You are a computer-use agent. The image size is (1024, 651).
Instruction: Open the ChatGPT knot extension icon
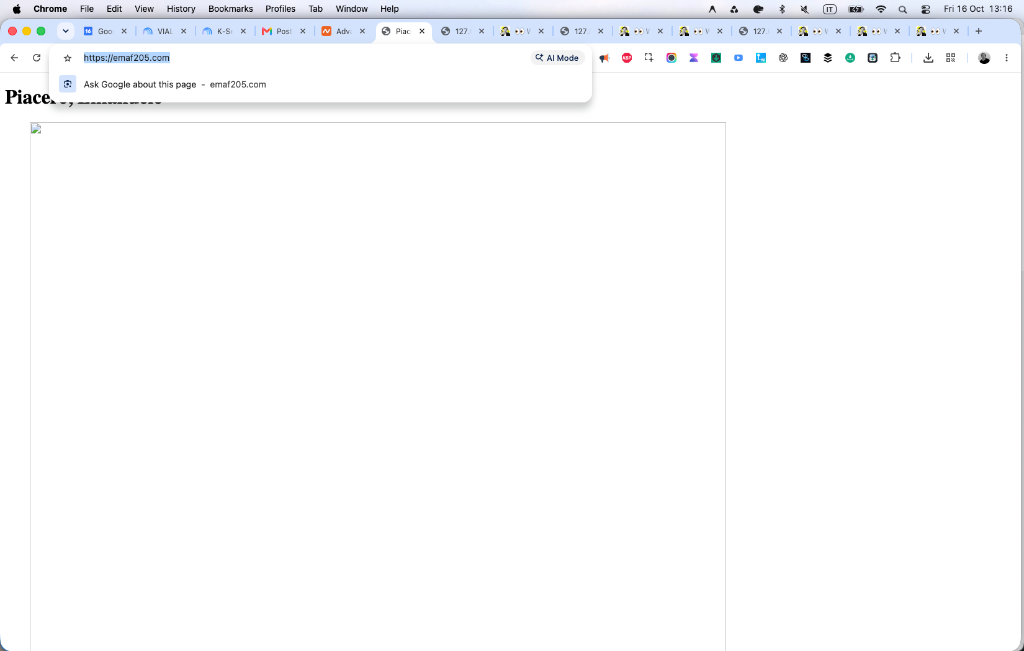pos(783,57)
